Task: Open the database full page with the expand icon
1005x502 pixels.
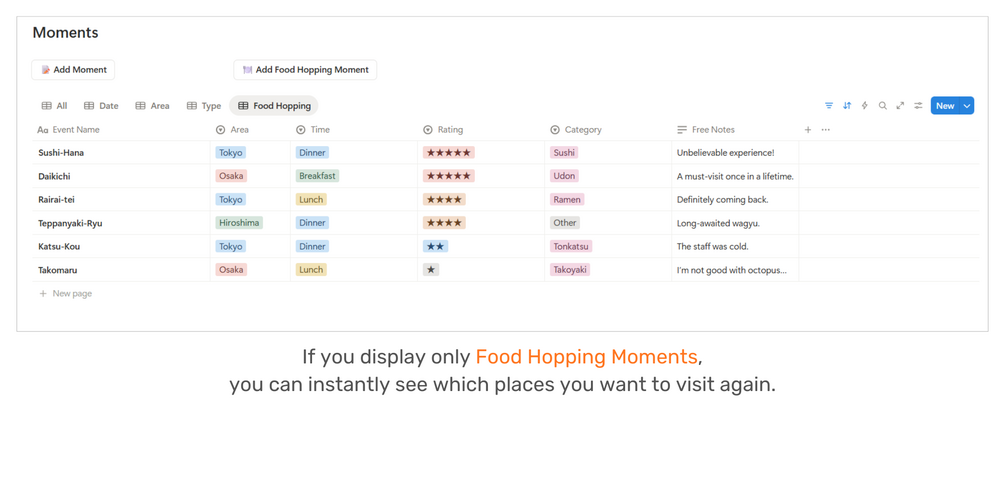Action: 900,106
